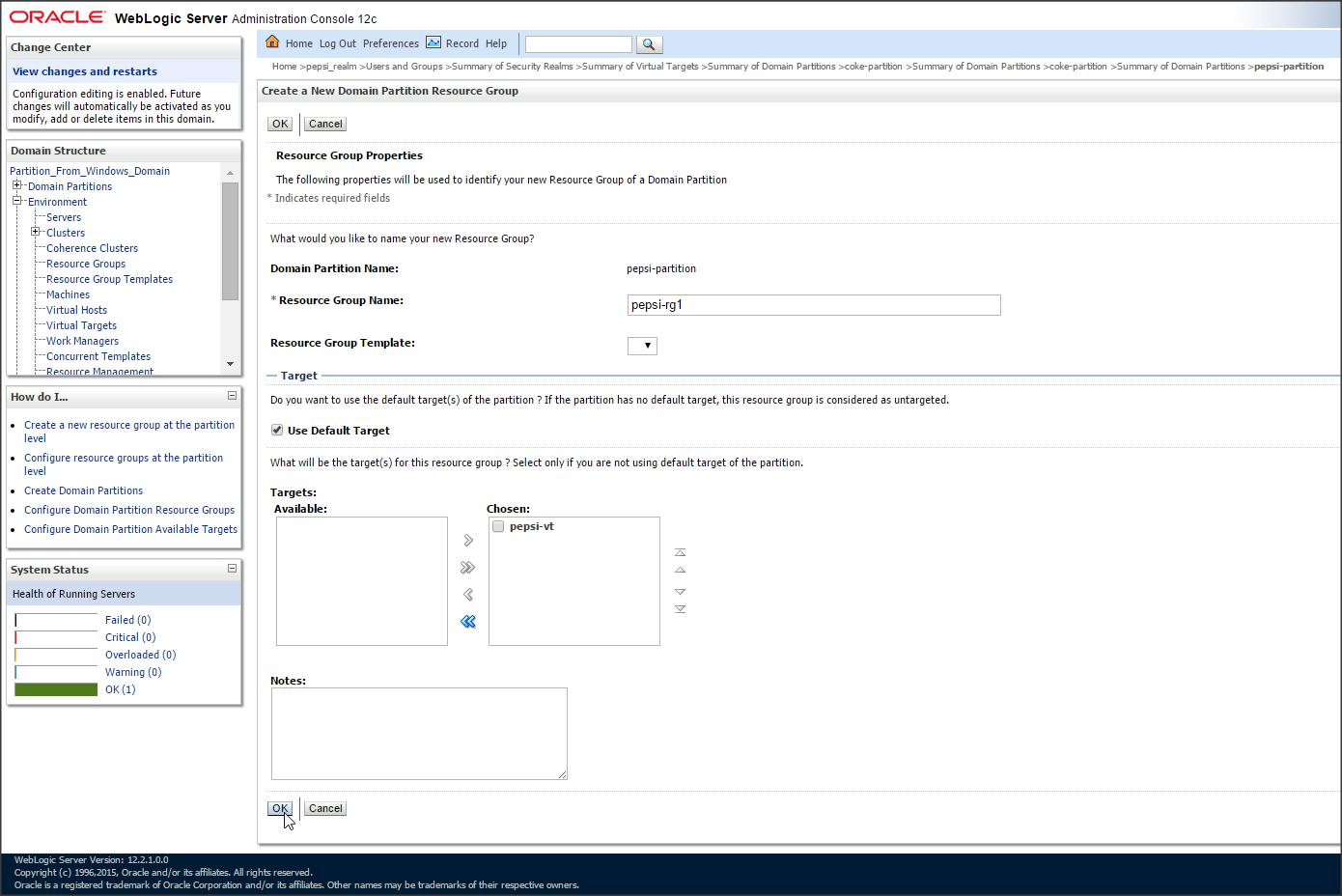Click in the Resource Group Name field

(814, 305)
